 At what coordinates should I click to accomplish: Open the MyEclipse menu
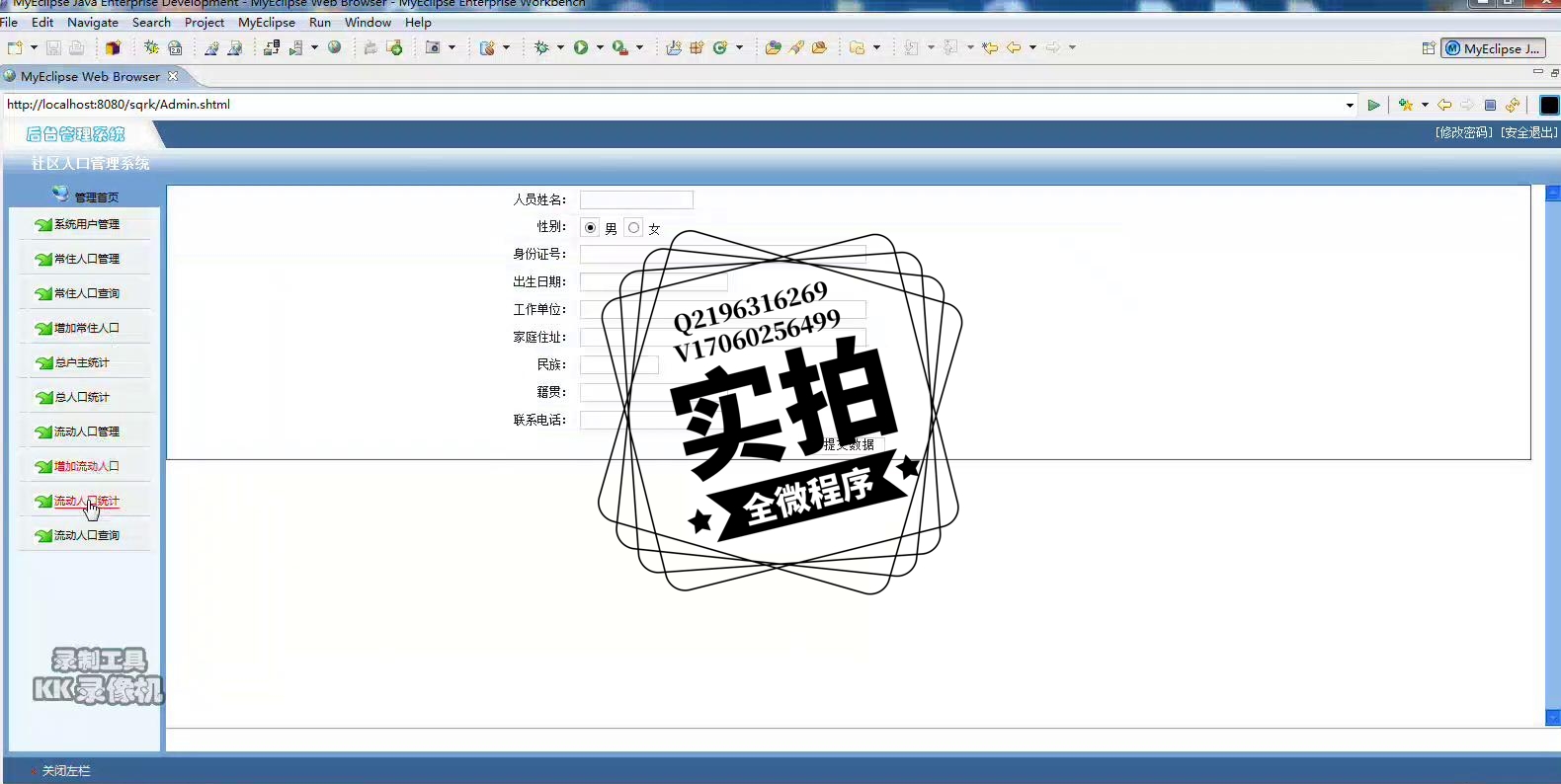(x=267, y=22)
